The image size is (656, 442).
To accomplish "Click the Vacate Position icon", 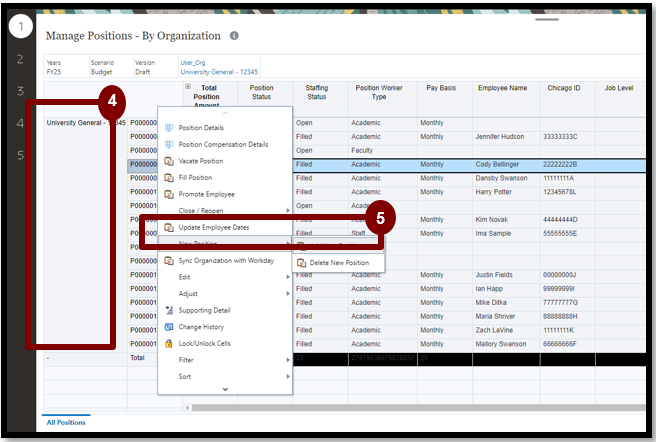I will [x=169, y=161].
